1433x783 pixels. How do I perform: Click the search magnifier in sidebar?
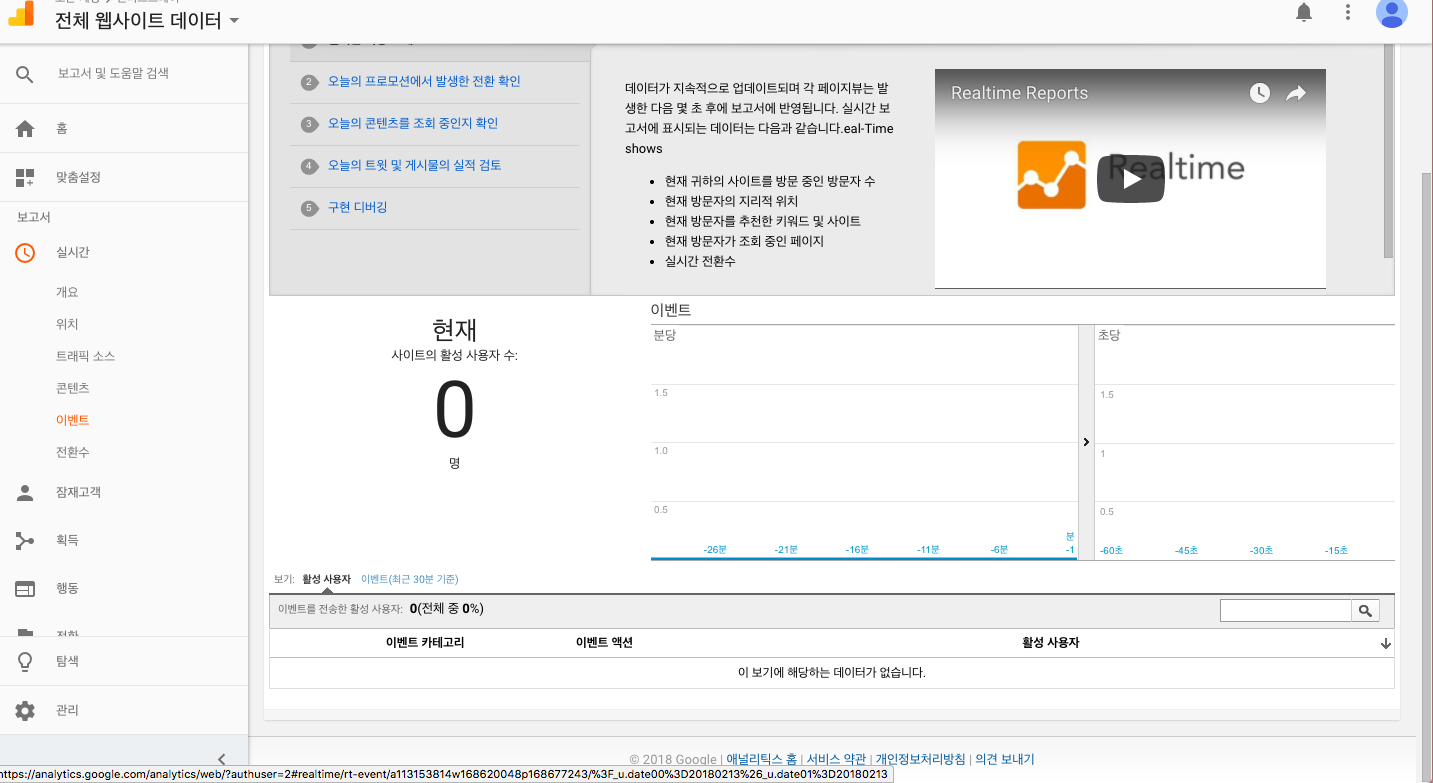click(x=25, y=74)
